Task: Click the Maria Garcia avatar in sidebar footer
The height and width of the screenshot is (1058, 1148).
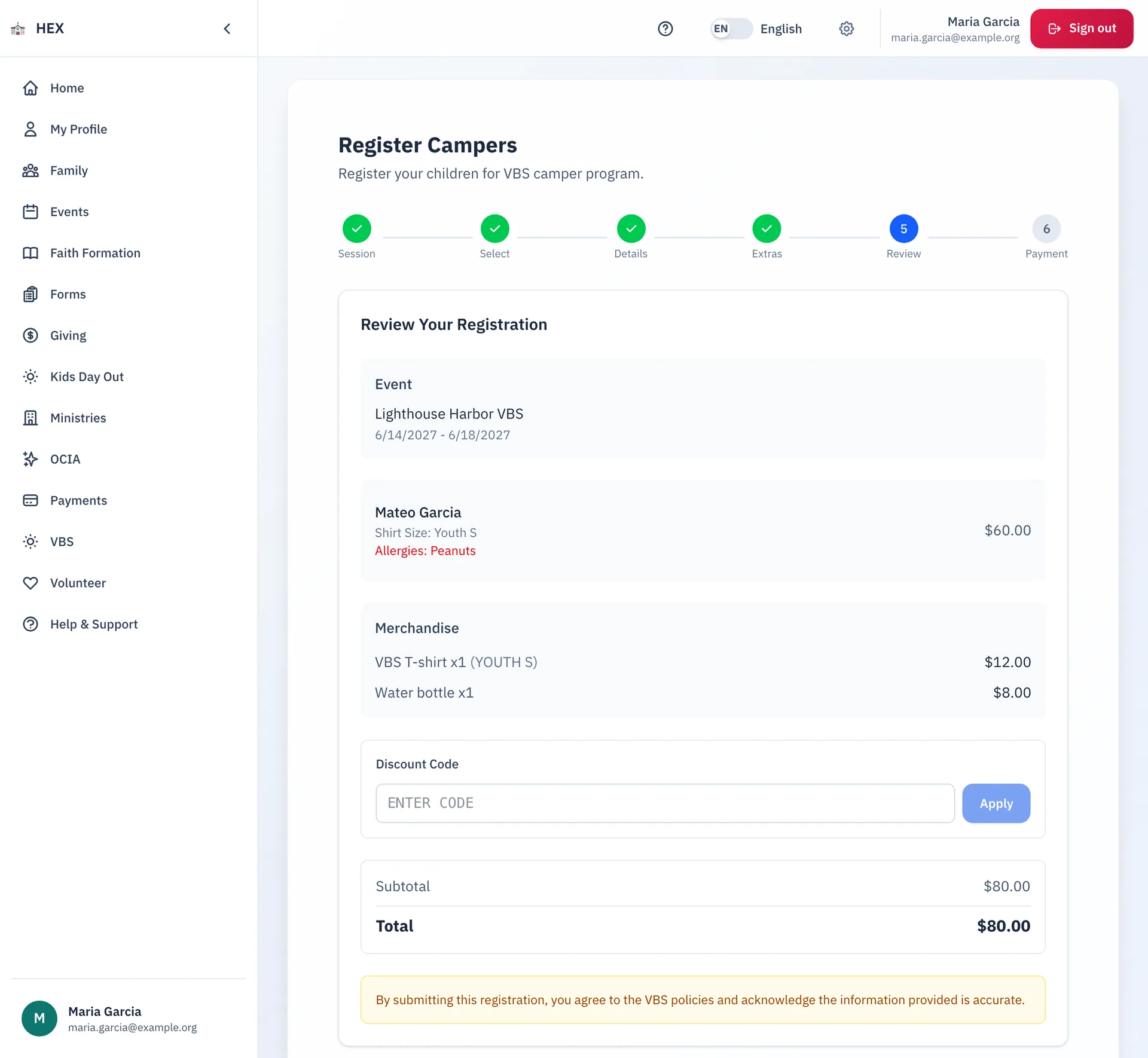Action: [39, 1019]
